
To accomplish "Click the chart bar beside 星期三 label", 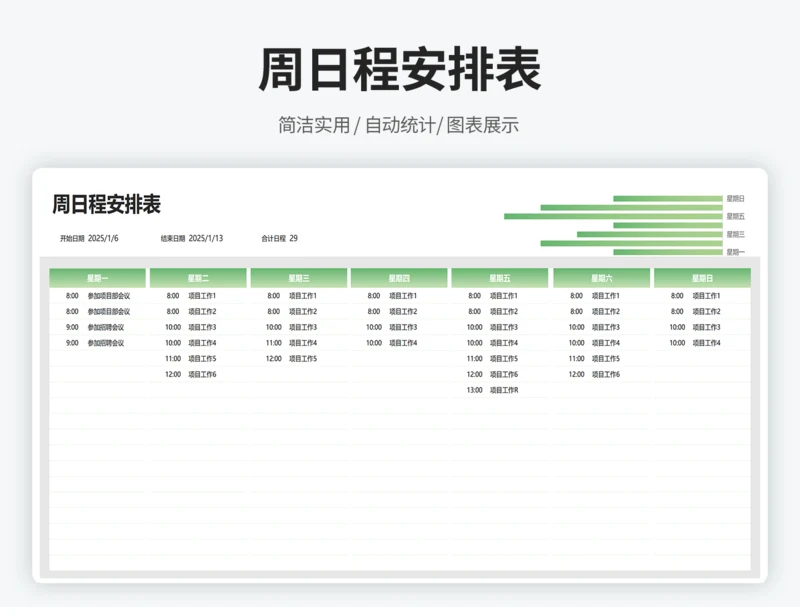I will pyautogui.click(x=649, y=234).
